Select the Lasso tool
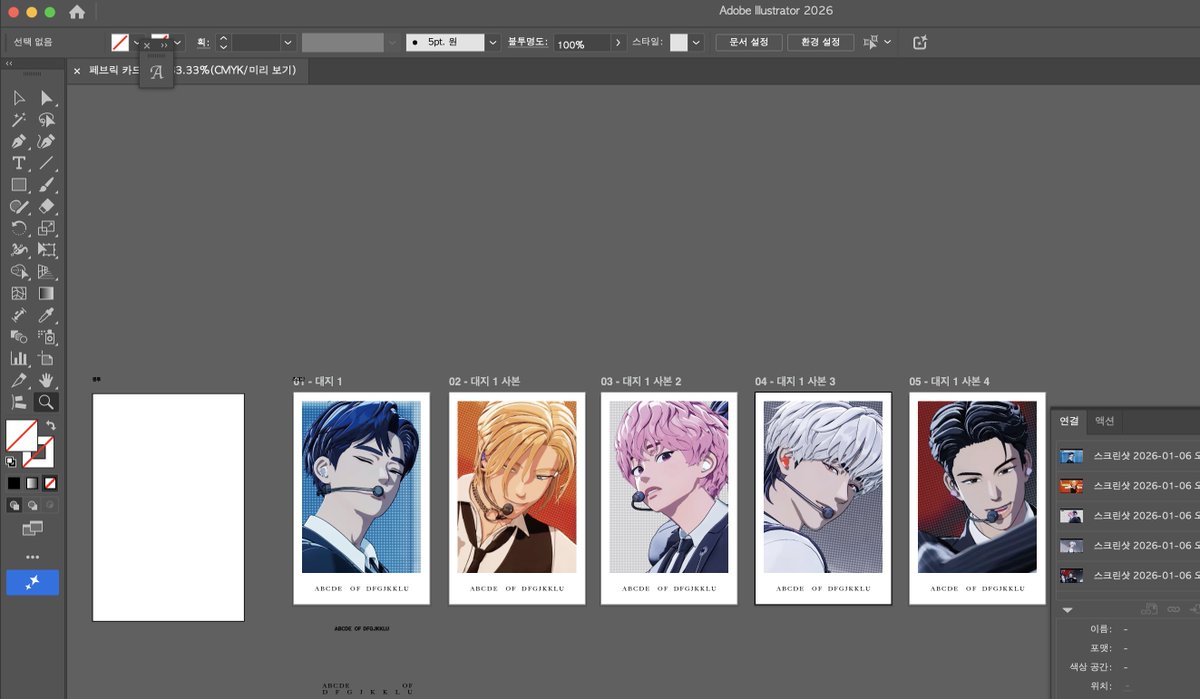The width and height of the screenshot is (1200, 699). 46,120
